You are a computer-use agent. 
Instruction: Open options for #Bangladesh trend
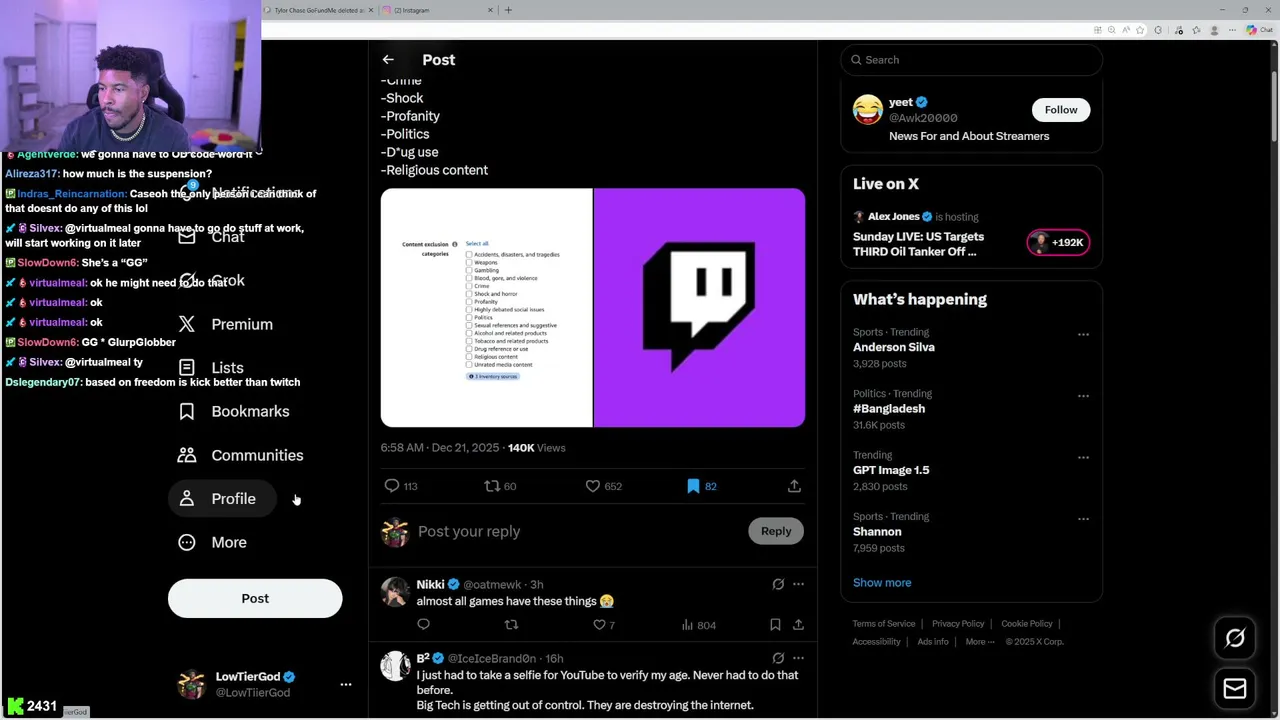point(1083,396)
